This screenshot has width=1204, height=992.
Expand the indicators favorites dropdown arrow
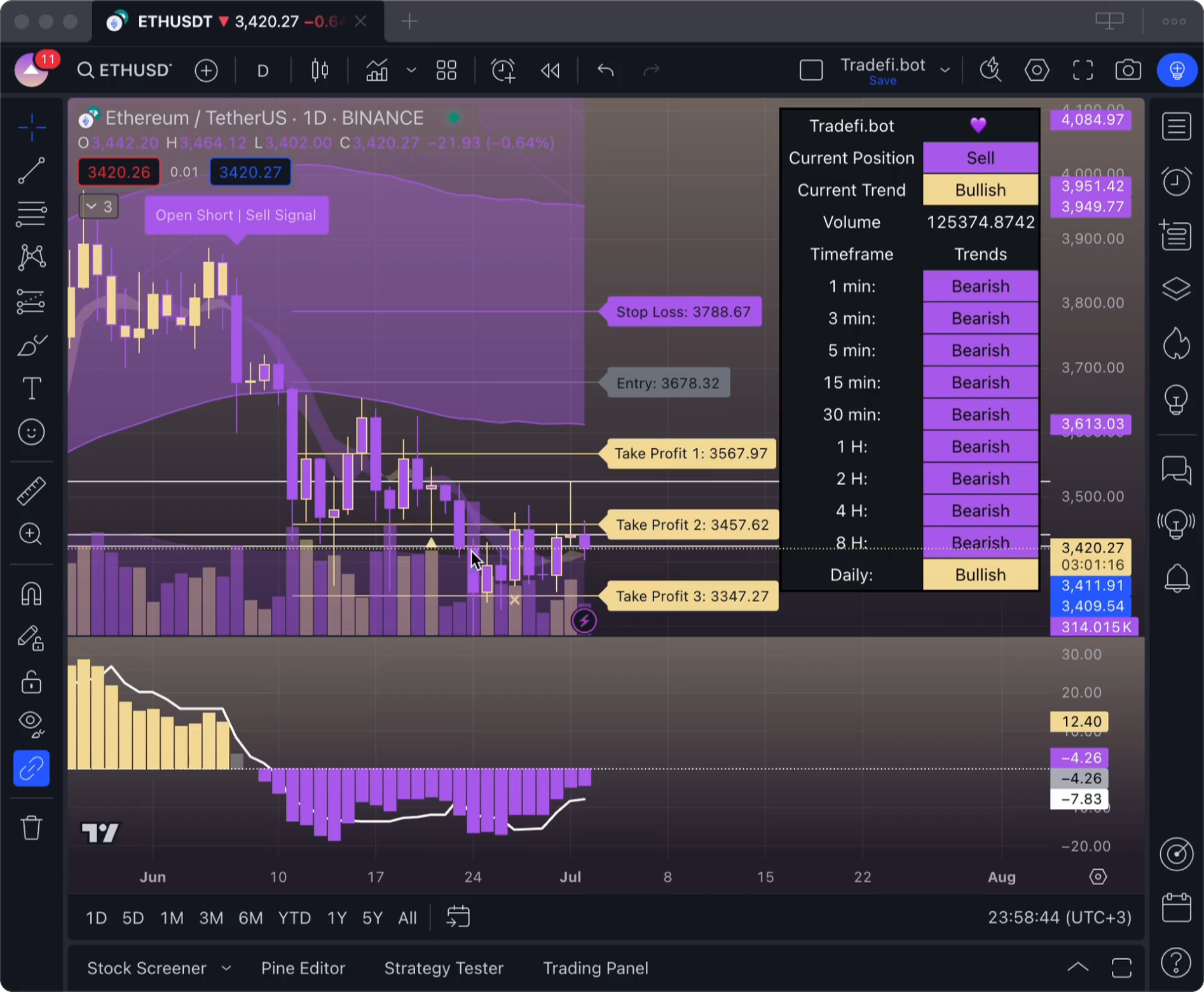411,70
